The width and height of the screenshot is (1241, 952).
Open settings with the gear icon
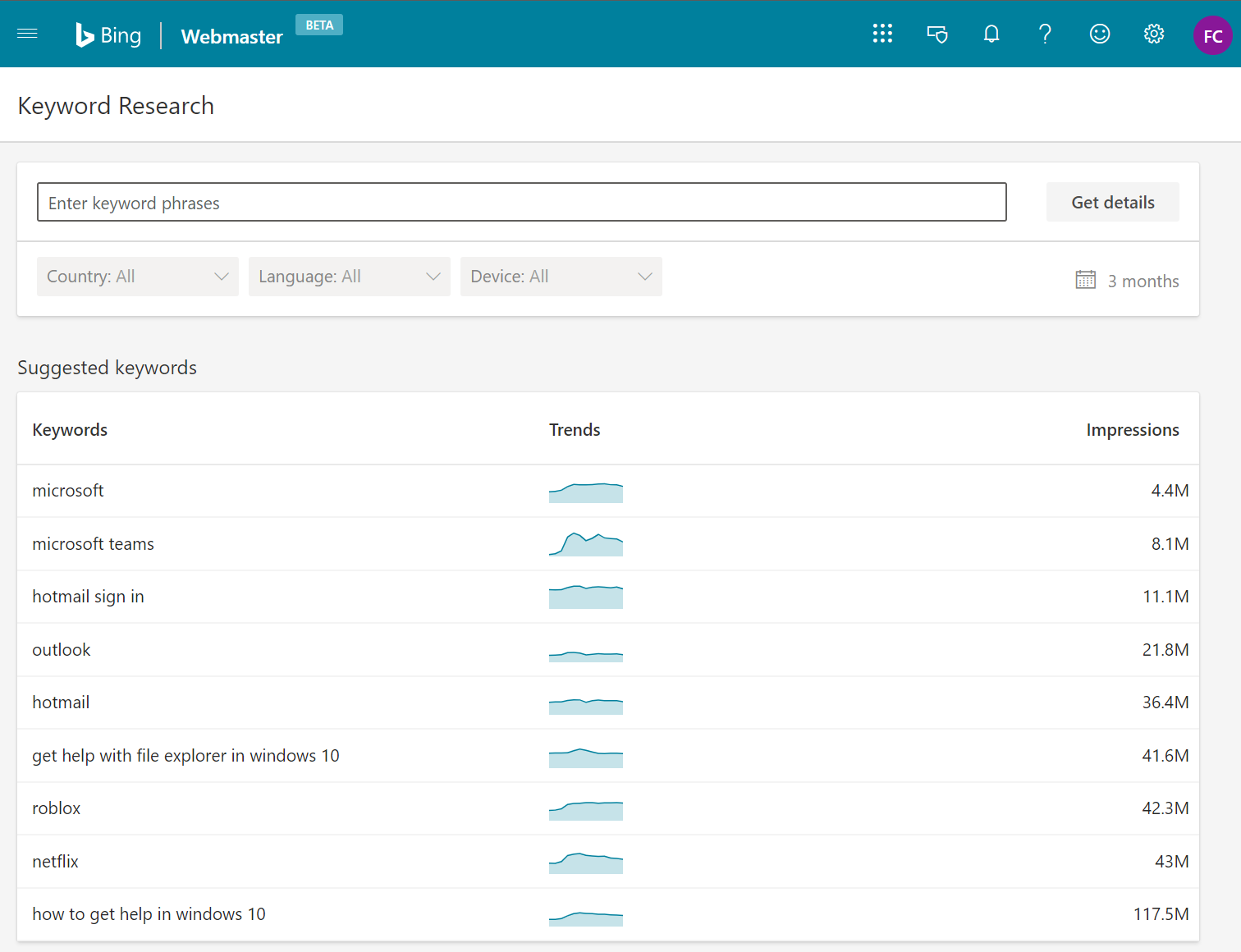pyautogui.click(x=1153, y=34)
